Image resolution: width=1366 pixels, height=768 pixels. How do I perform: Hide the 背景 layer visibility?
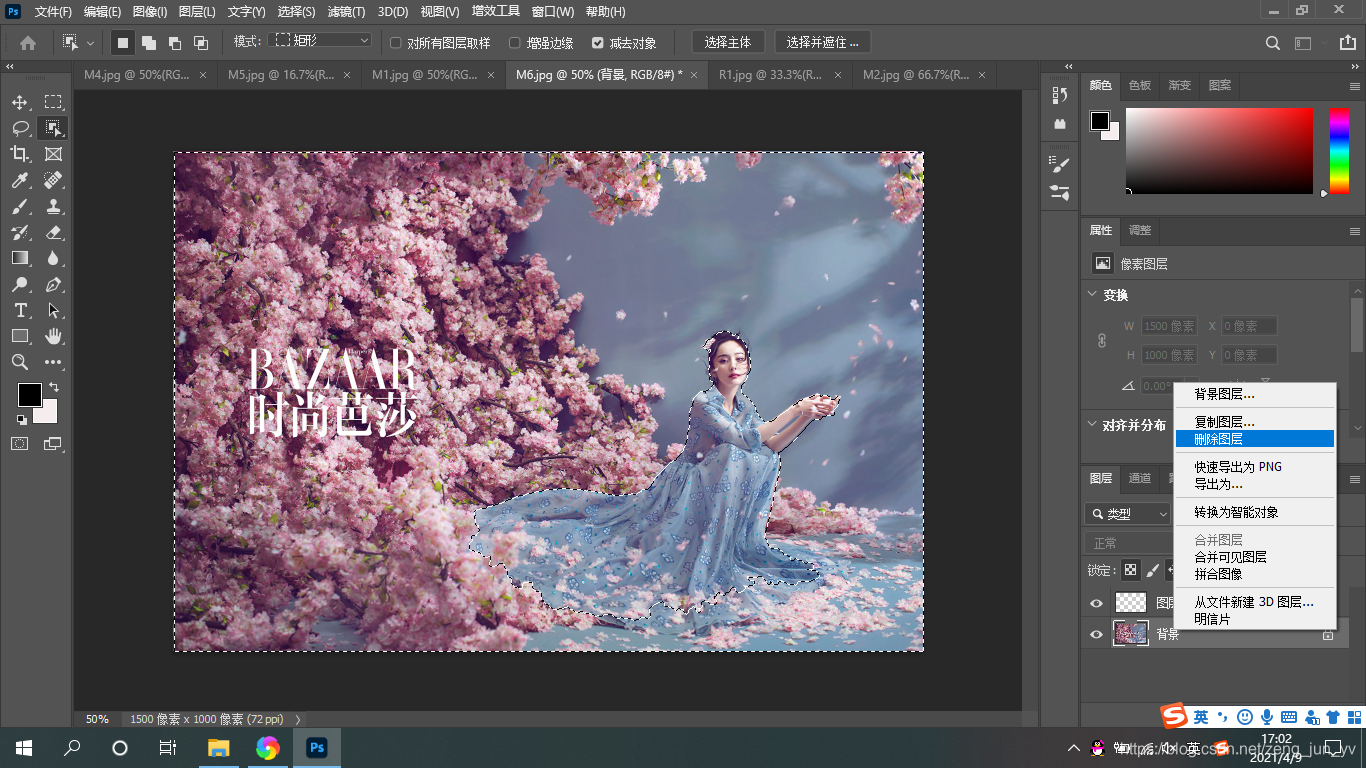click(x=1097, y=633)
